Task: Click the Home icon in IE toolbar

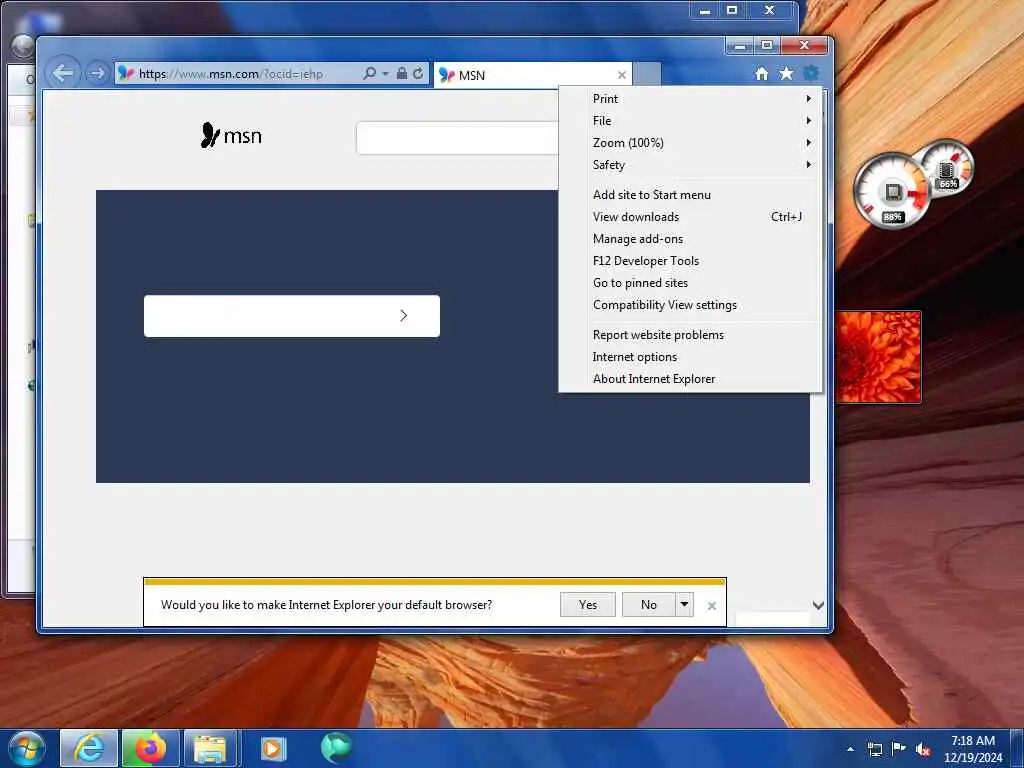Action: (x=761, y=74)
